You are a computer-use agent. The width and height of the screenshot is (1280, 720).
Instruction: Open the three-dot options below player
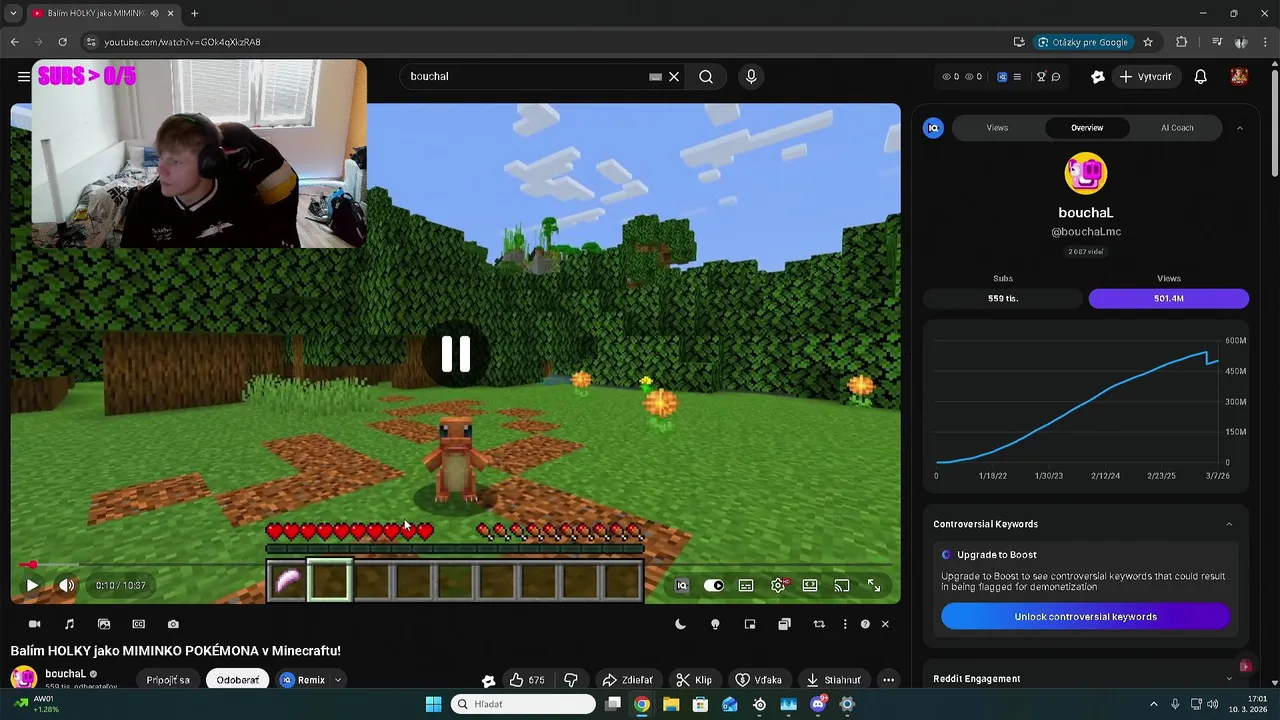(845, 624)
